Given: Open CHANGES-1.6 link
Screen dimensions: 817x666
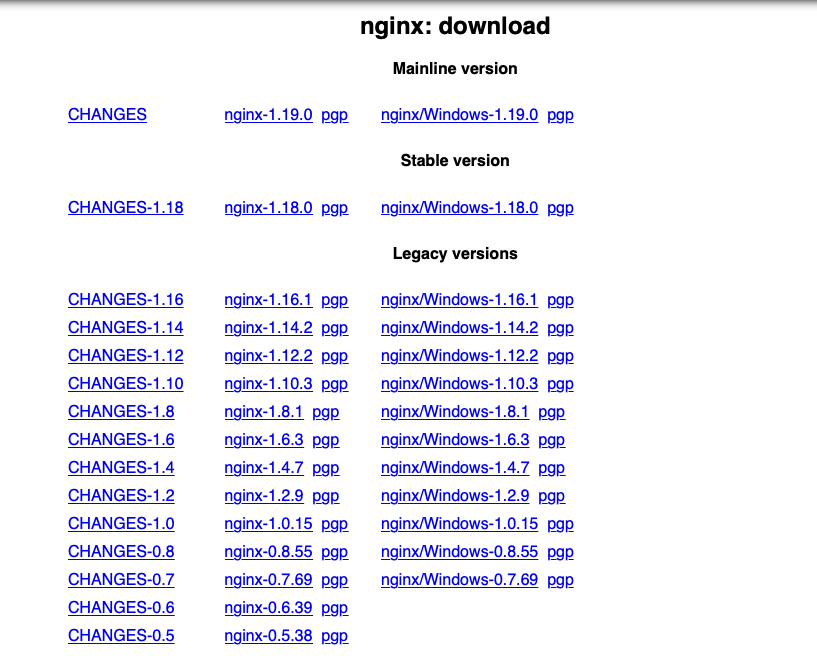Looking at the screenshot, I should coord(121,440).
